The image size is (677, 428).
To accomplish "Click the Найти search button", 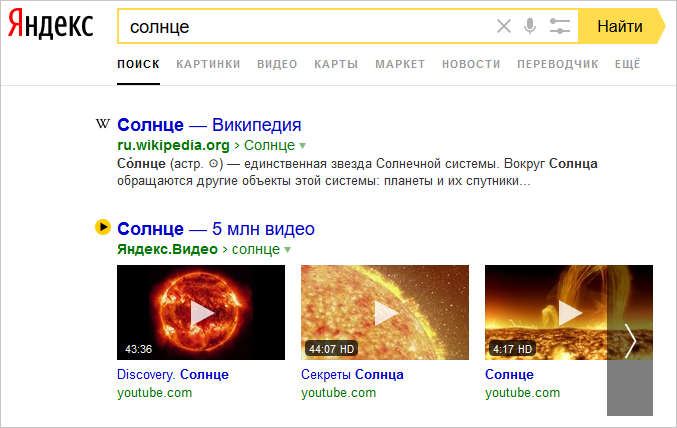I will (620, 26).
